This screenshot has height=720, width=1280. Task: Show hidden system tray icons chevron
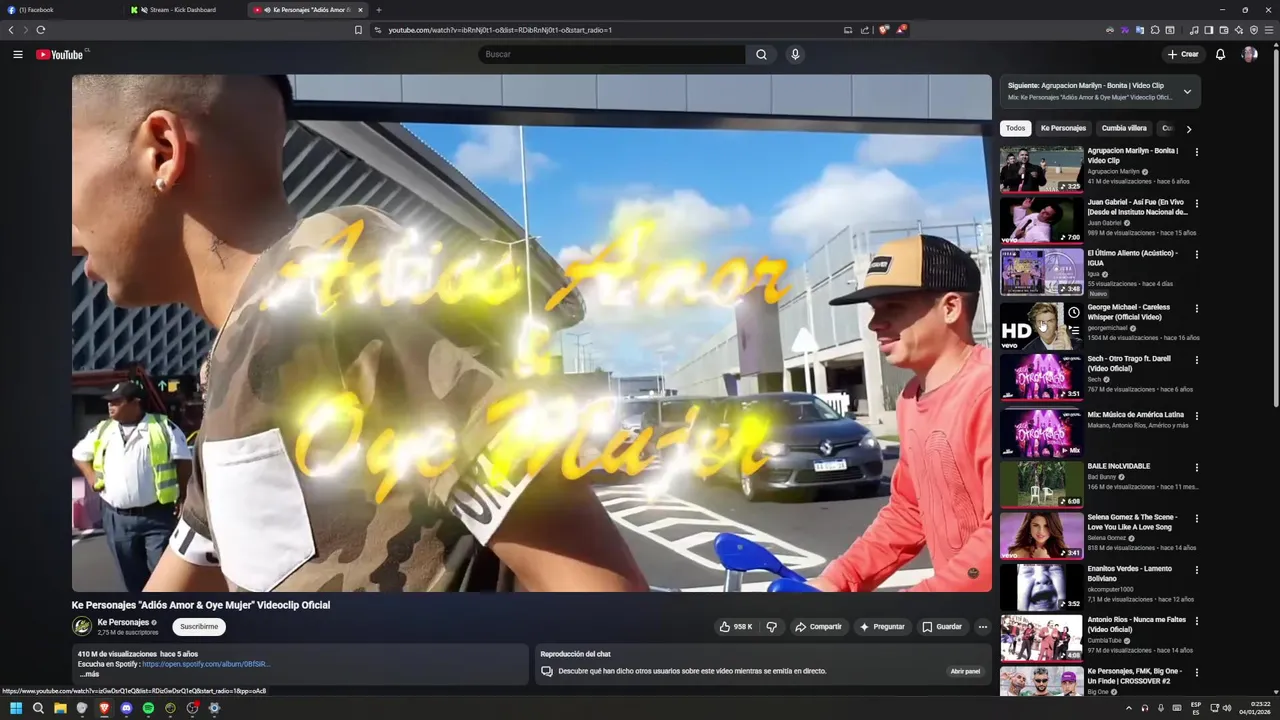point(1129,708)
